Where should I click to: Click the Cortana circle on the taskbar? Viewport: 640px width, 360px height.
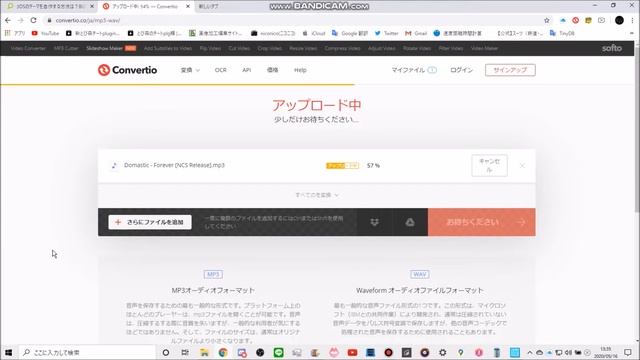[x=166, y=352]
